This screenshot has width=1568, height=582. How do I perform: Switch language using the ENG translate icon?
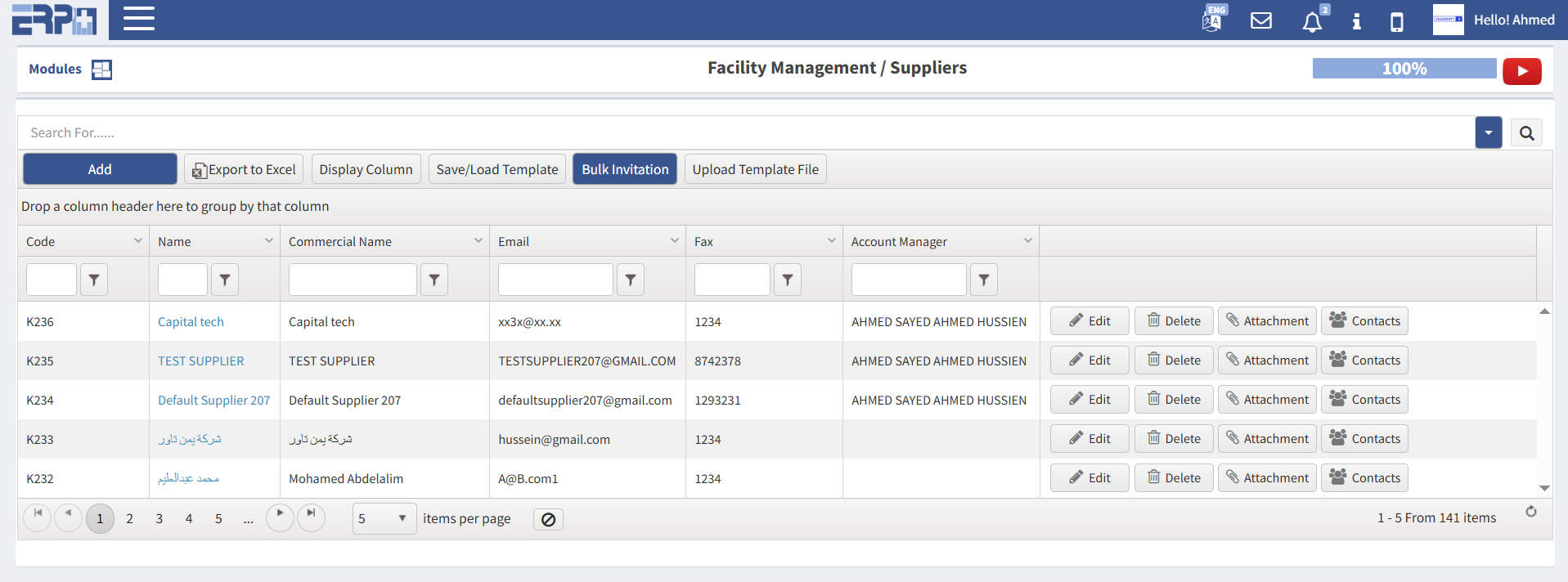point(1213,20)
